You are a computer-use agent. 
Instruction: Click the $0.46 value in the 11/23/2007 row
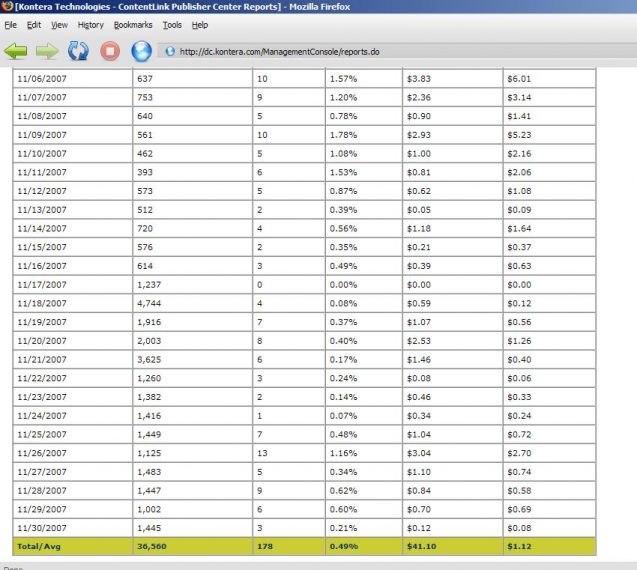pyautogui.click(x=419, y=397)
